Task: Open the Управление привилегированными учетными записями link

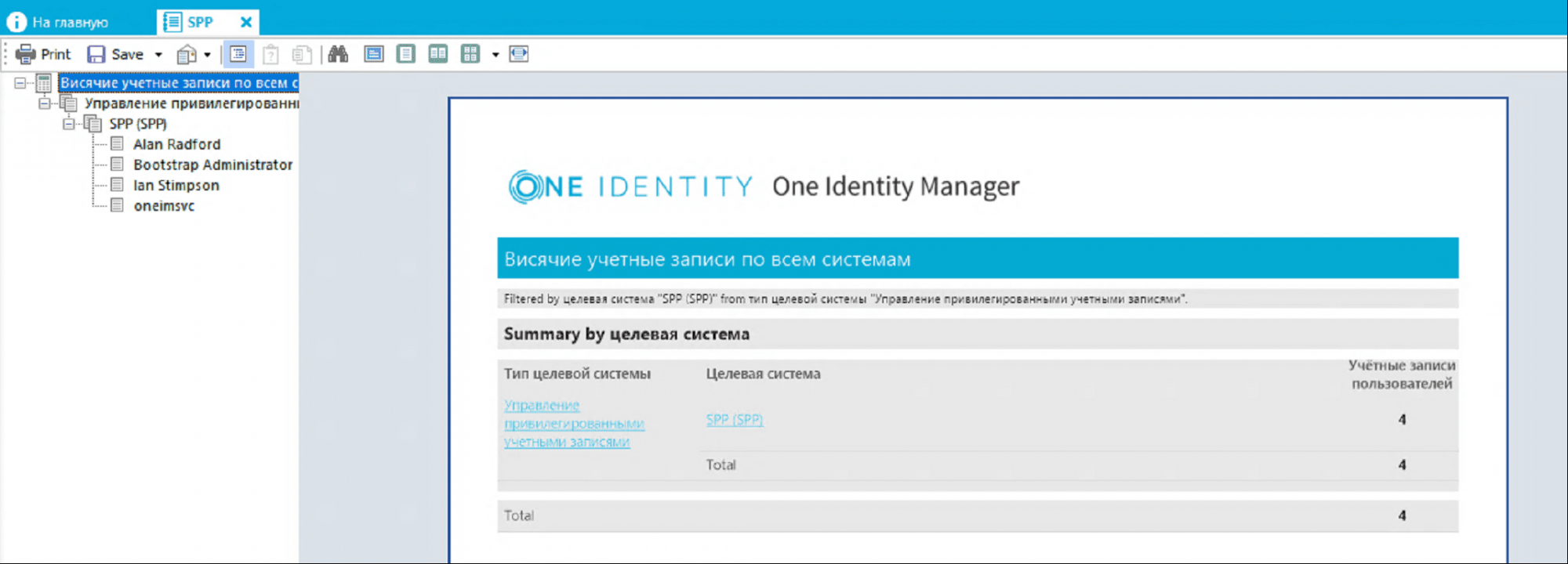Action: (574, 424)
